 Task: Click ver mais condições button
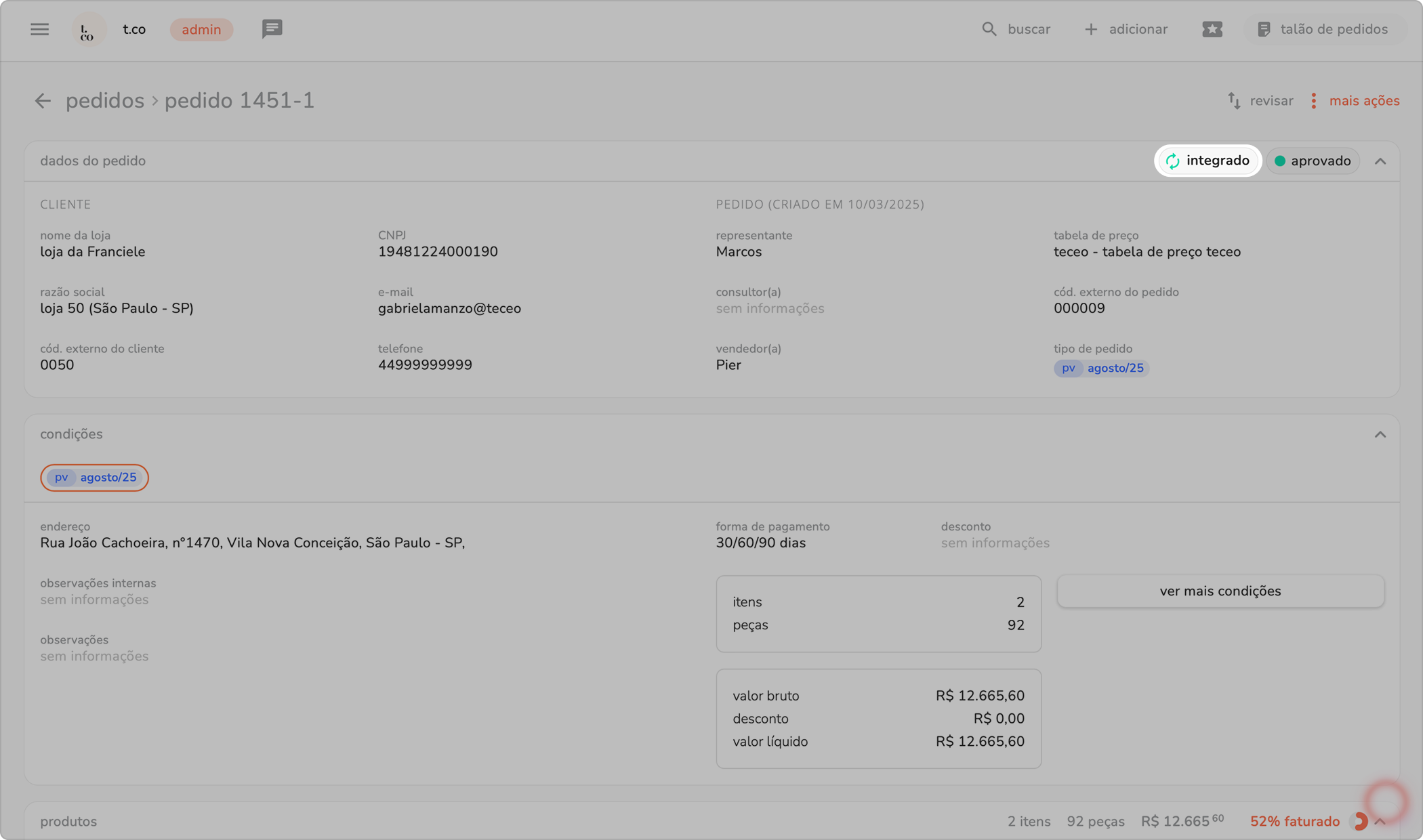tap(1220, 591)
